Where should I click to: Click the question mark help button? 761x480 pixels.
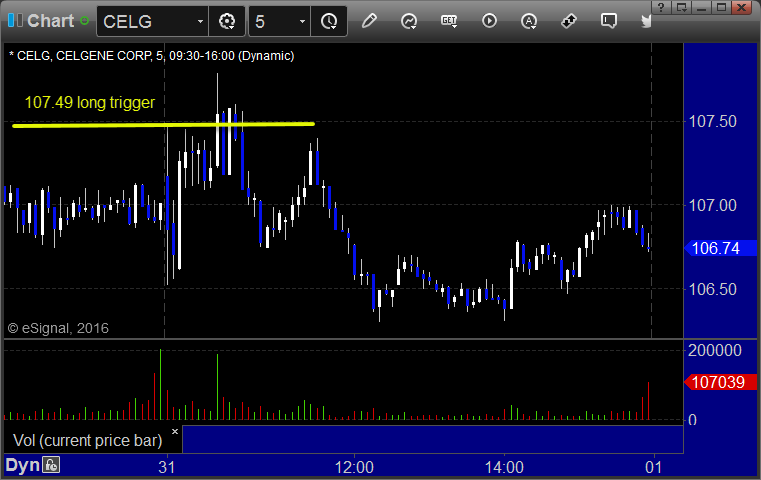point(661,7)
